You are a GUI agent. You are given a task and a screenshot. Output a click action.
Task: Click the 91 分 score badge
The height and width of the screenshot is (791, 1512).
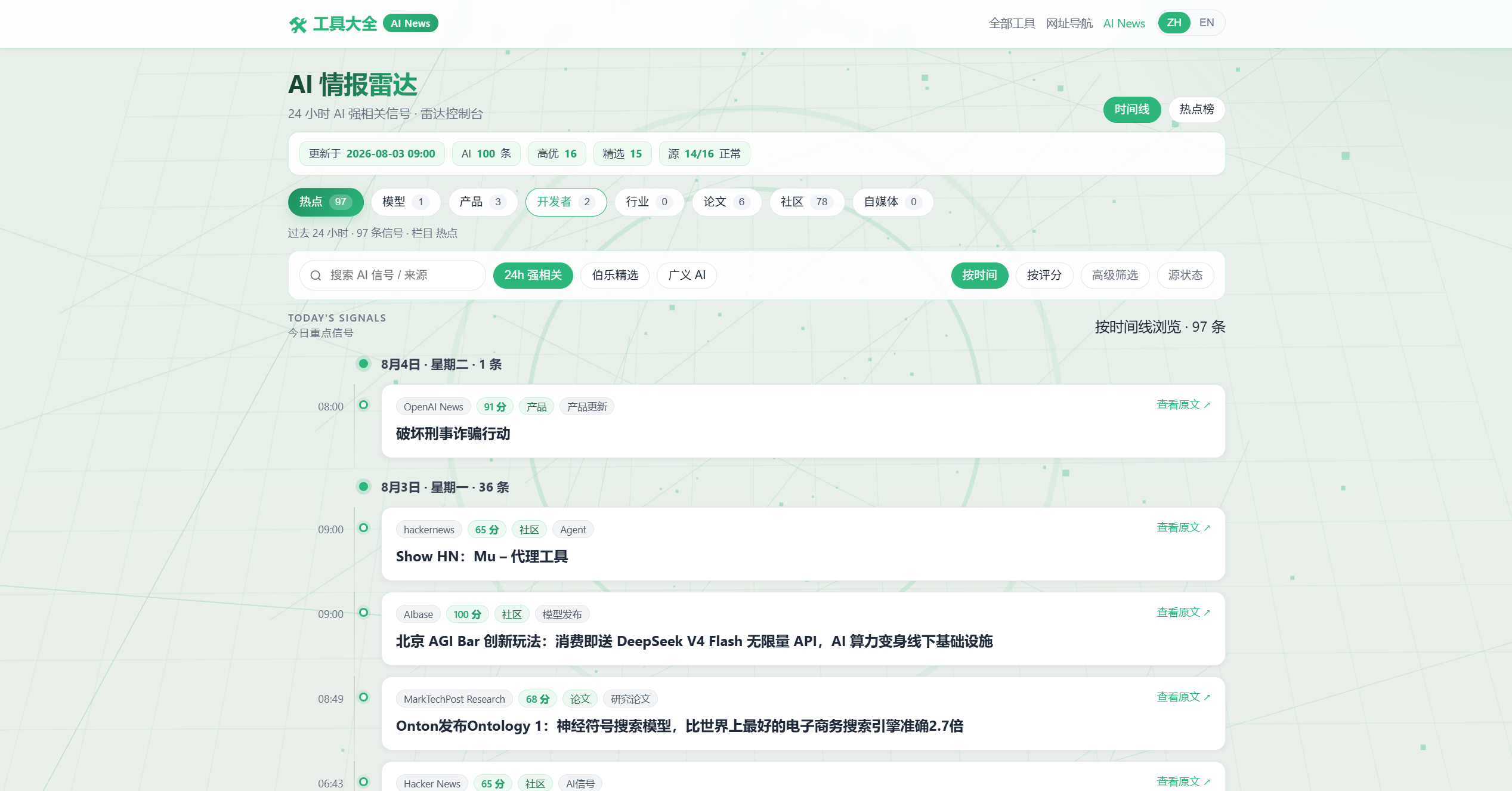(x=495, y=407)
